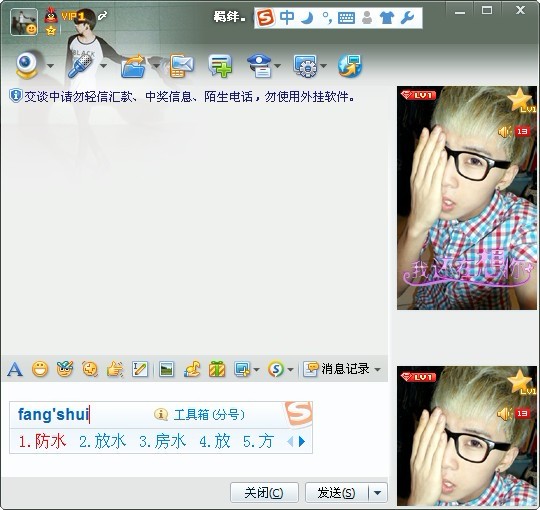Create a discussion group with the plus icon
The width and height of the screenshot is (540, 510).
pyautogui.click(x=220, y=66)
